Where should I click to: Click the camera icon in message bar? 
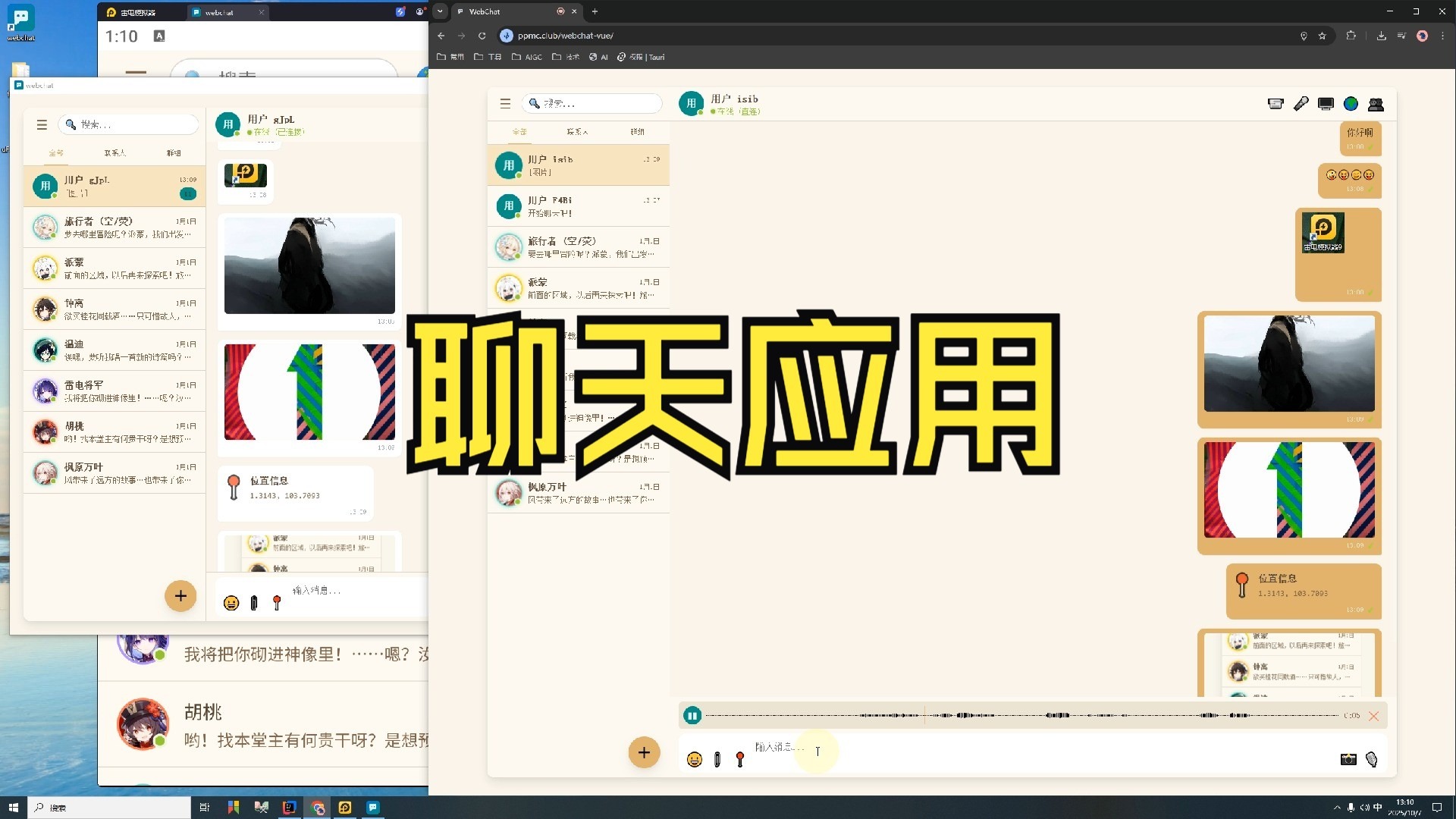pos(1348,759)
